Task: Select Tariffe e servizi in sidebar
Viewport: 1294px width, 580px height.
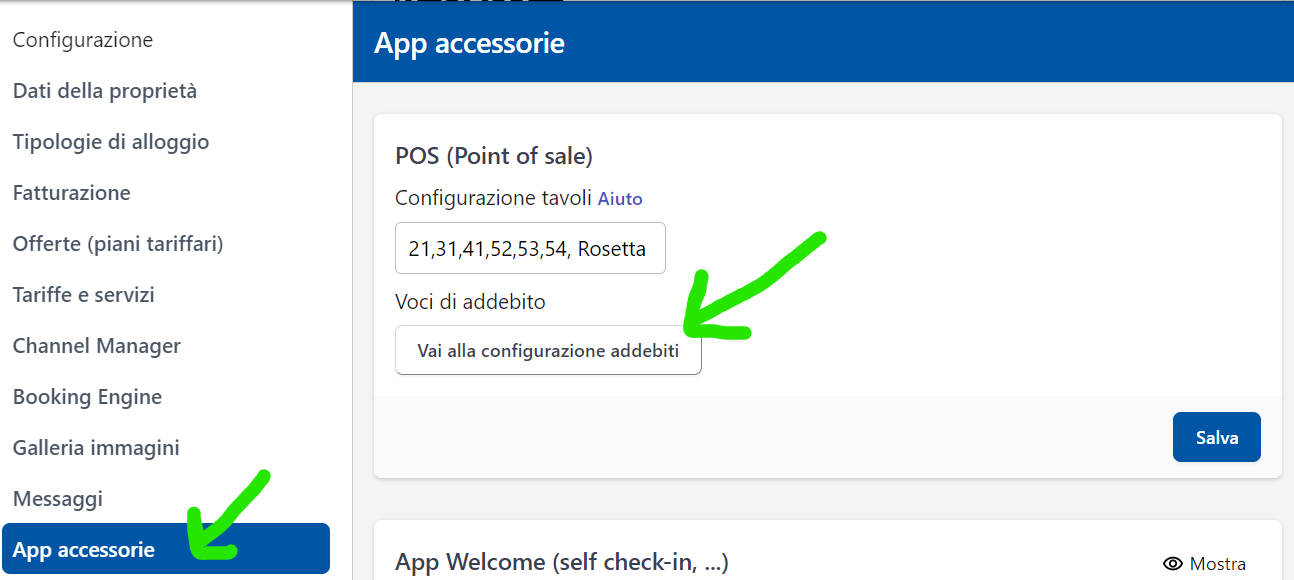Action: (84, 295)
